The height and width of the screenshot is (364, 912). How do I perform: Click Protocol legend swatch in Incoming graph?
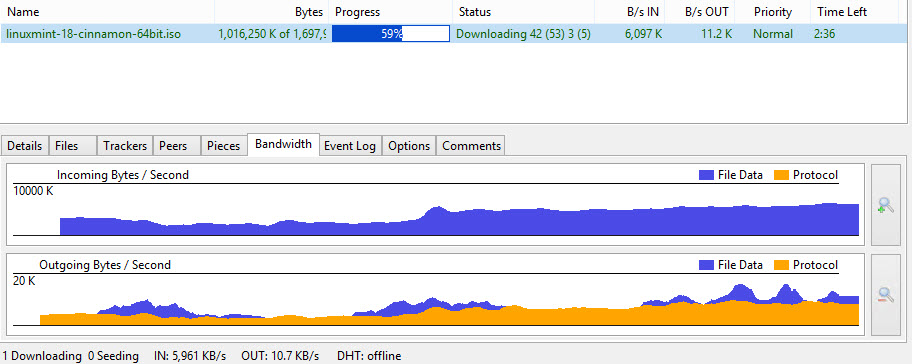tap(782, 175)
